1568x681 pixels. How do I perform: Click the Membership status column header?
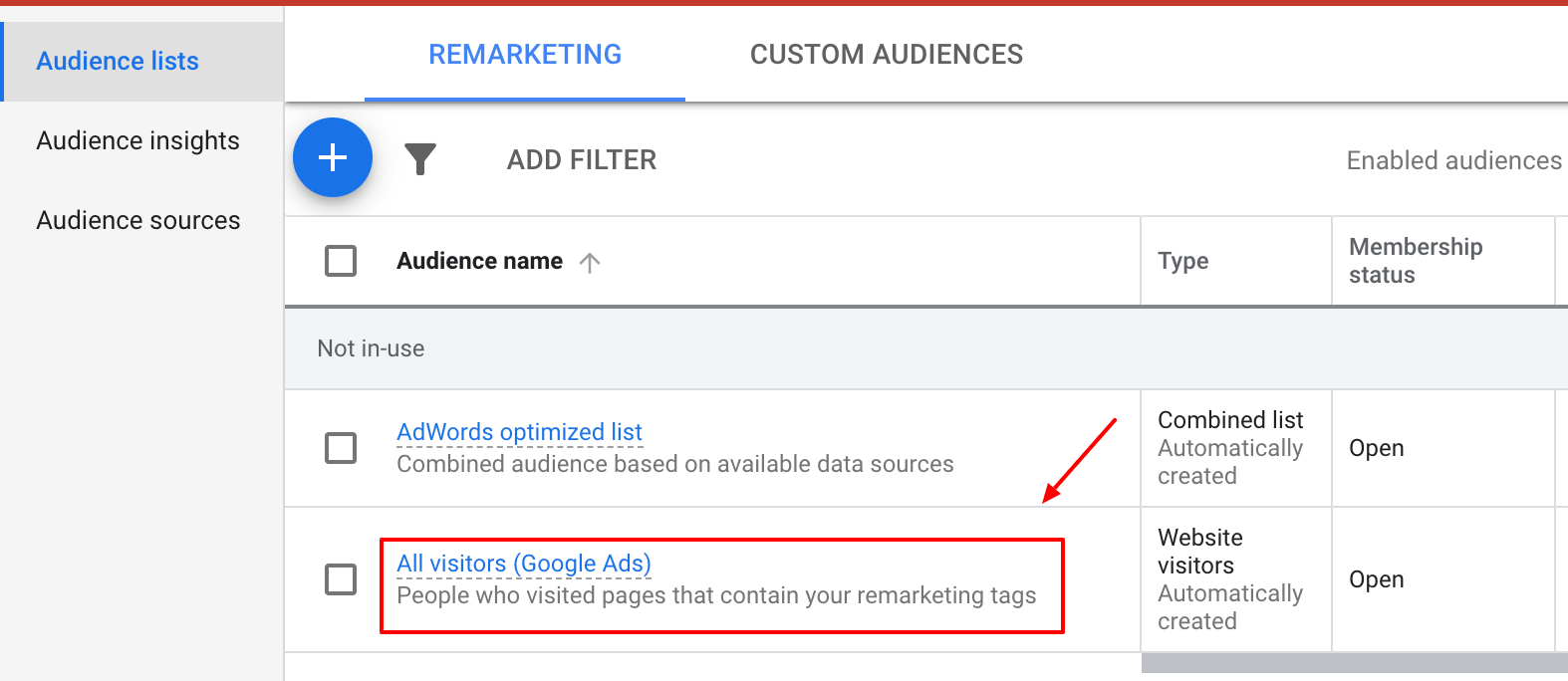click(1415, 261)
